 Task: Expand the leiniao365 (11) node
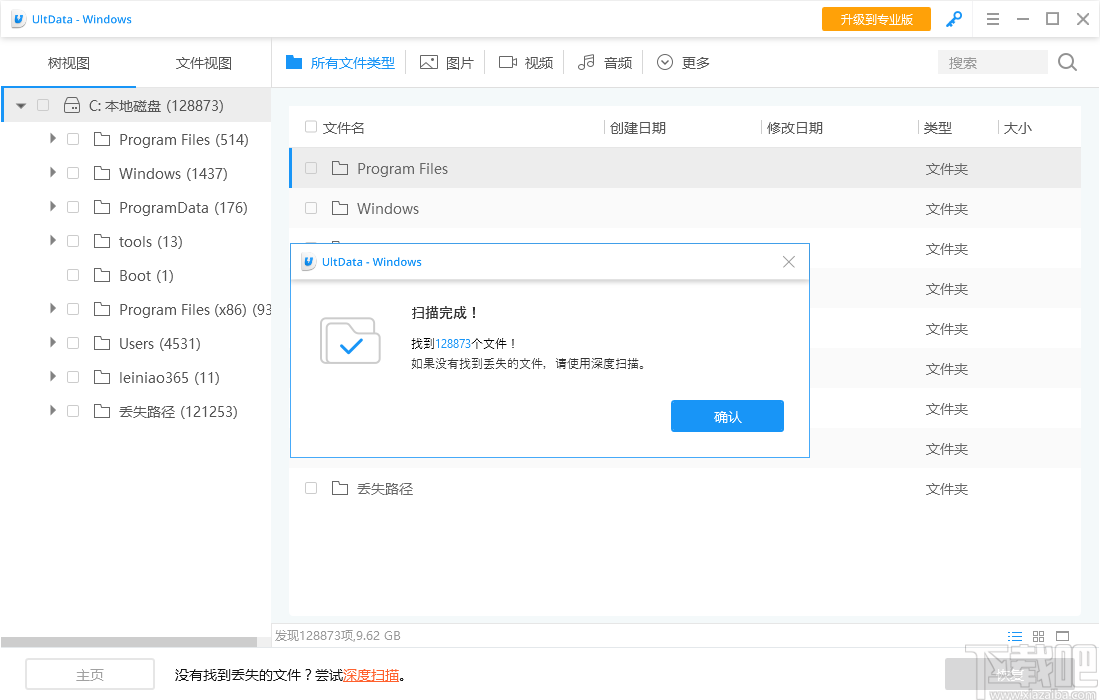point(53,377)
